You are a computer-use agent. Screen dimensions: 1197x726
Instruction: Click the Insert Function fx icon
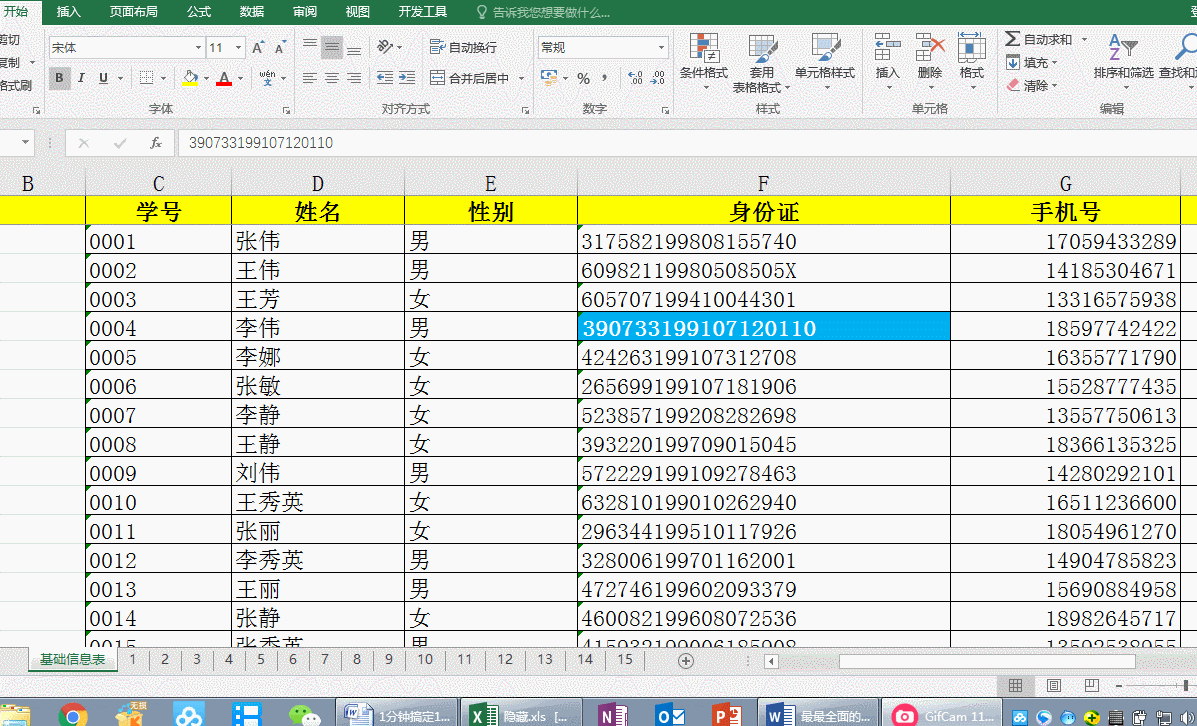(x=155, y=143)
